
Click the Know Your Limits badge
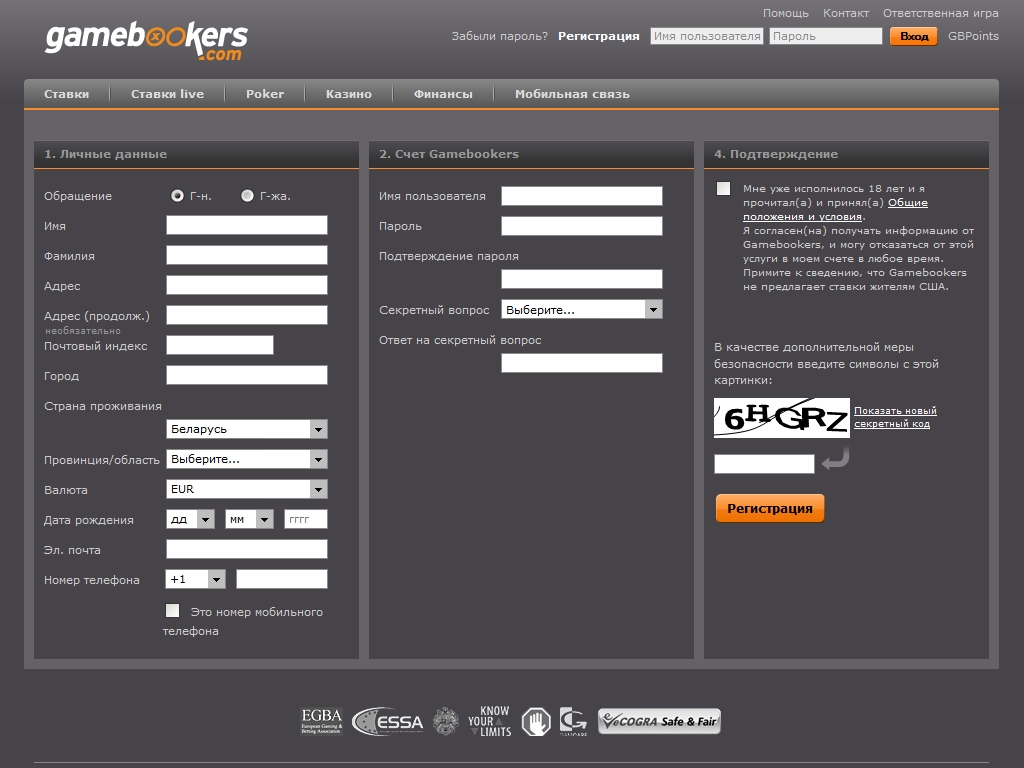click(489, 721)
